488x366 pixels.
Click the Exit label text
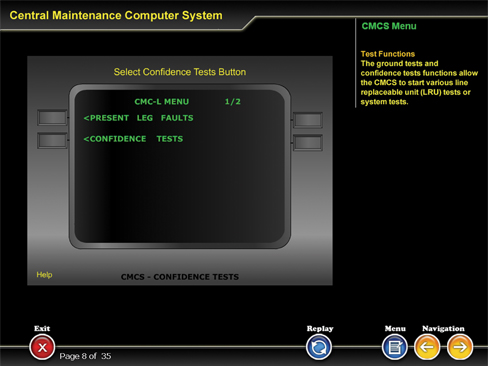pos(42,328)
